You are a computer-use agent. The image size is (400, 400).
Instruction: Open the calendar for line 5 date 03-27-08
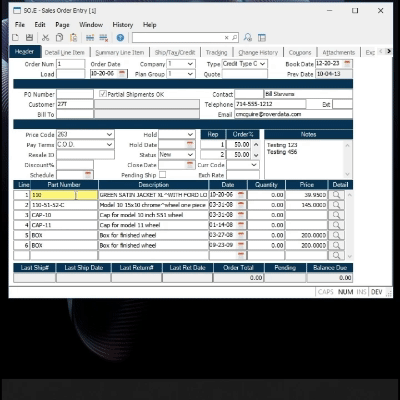pyautogui.click(x=241, y=235)
